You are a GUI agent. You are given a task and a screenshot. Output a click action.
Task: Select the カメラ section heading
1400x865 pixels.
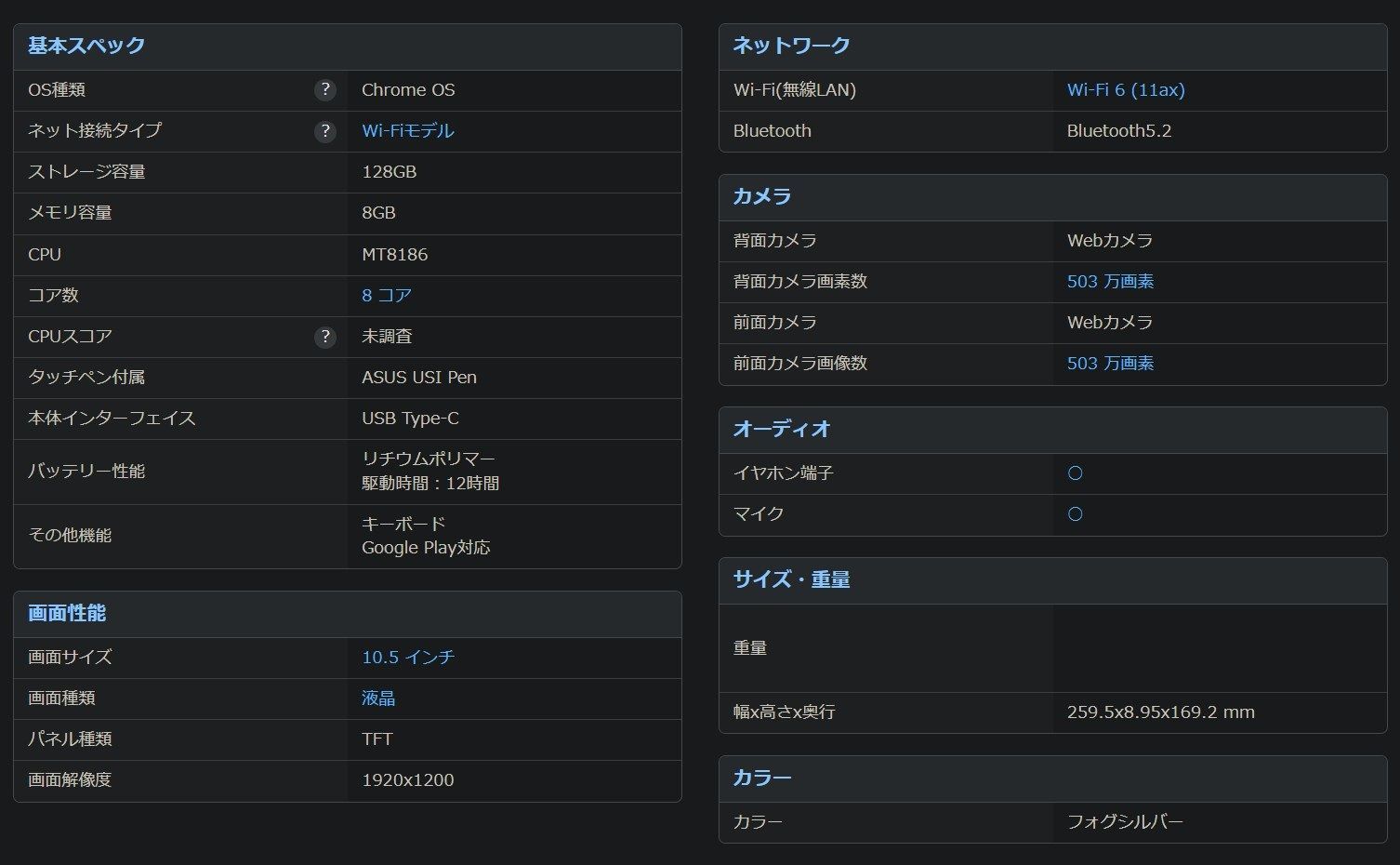tap(762, 196)
